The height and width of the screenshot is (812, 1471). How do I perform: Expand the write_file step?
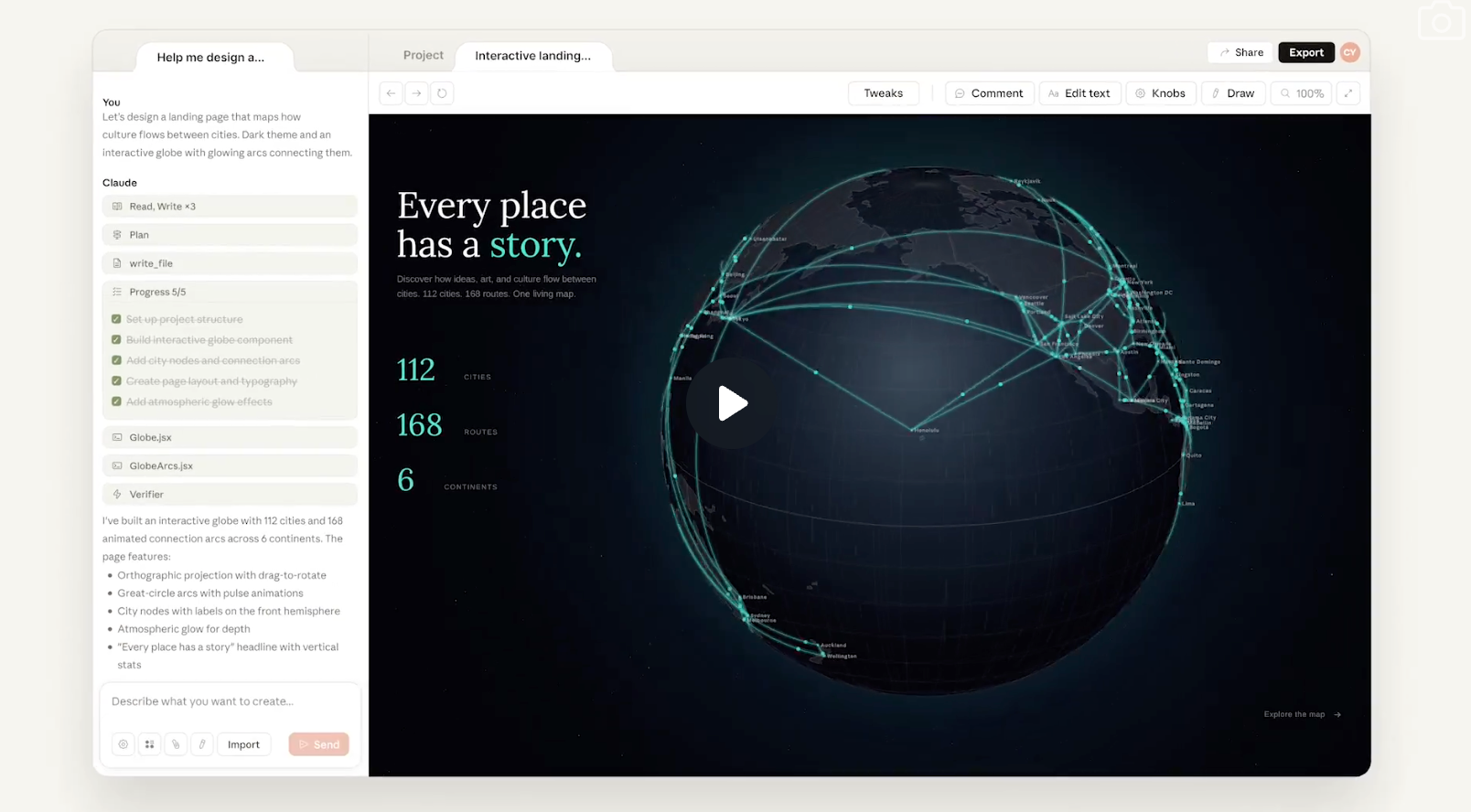230,263
